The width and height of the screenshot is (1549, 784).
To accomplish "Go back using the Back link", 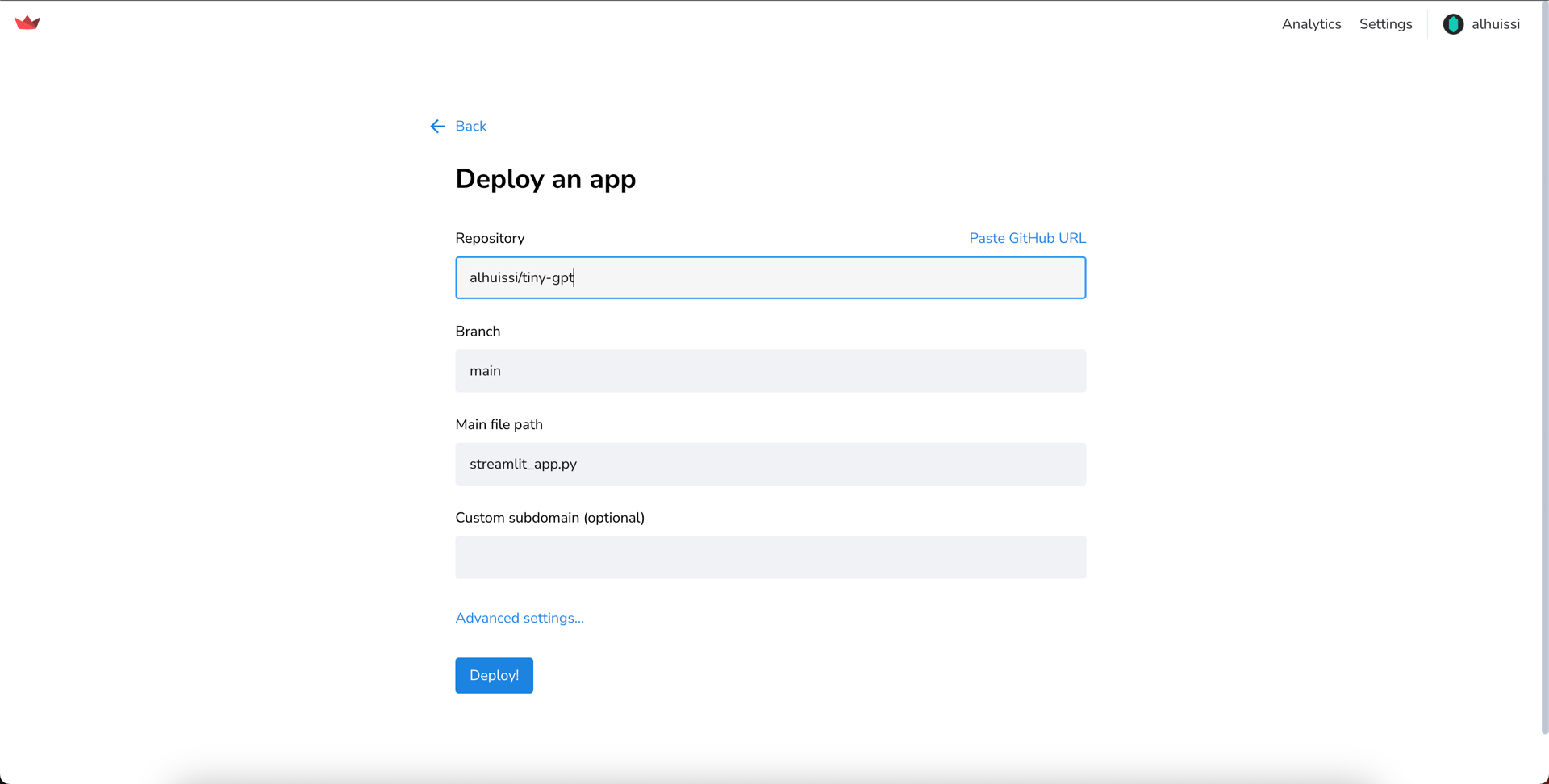I will click(x=470, y=127).
